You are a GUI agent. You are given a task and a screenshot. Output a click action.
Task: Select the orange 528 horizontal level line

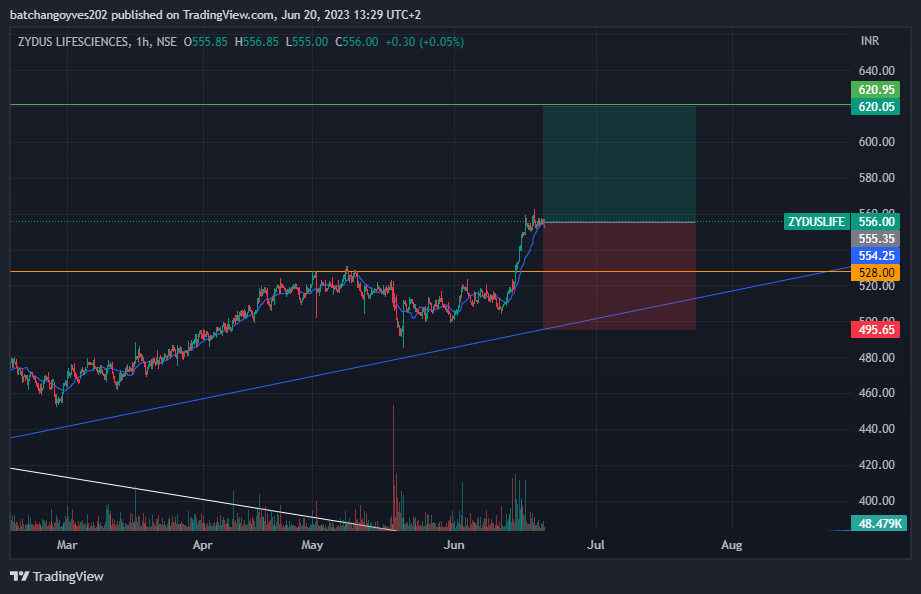(431, 271)
